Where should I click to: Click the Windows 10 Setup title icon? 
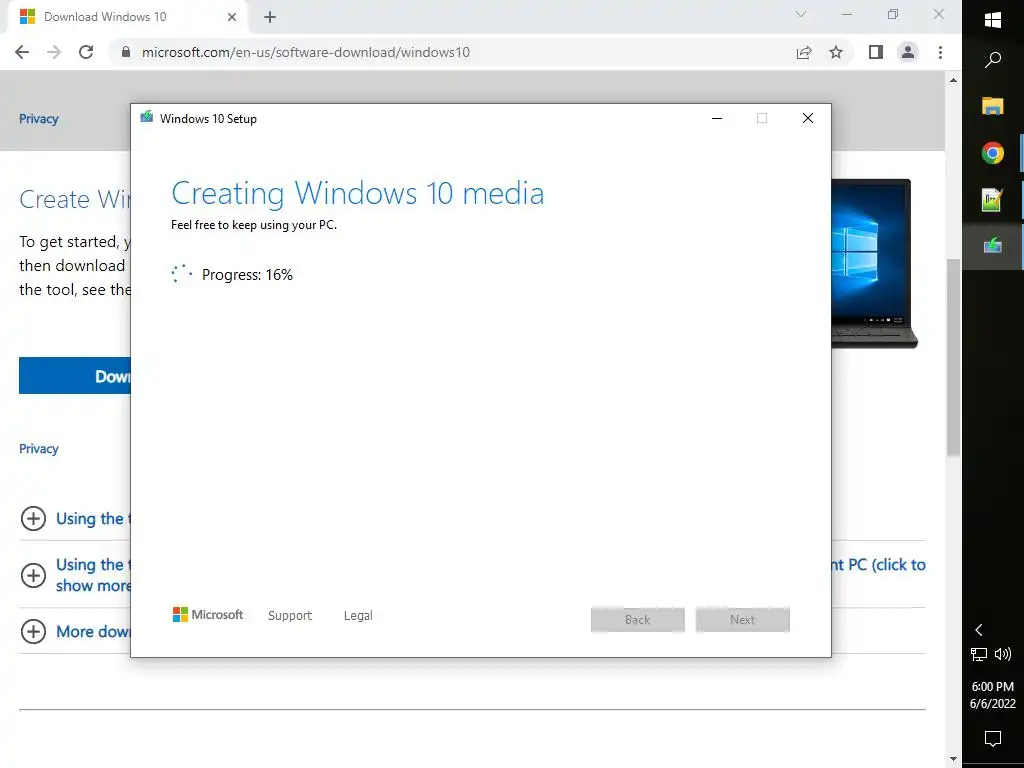coord(146,118)
